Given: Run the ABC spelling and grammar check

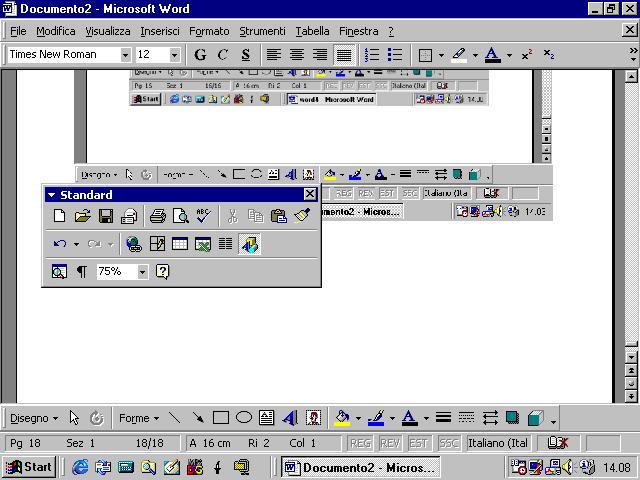Looking at the screenshot, I should (x=203, y=216).
